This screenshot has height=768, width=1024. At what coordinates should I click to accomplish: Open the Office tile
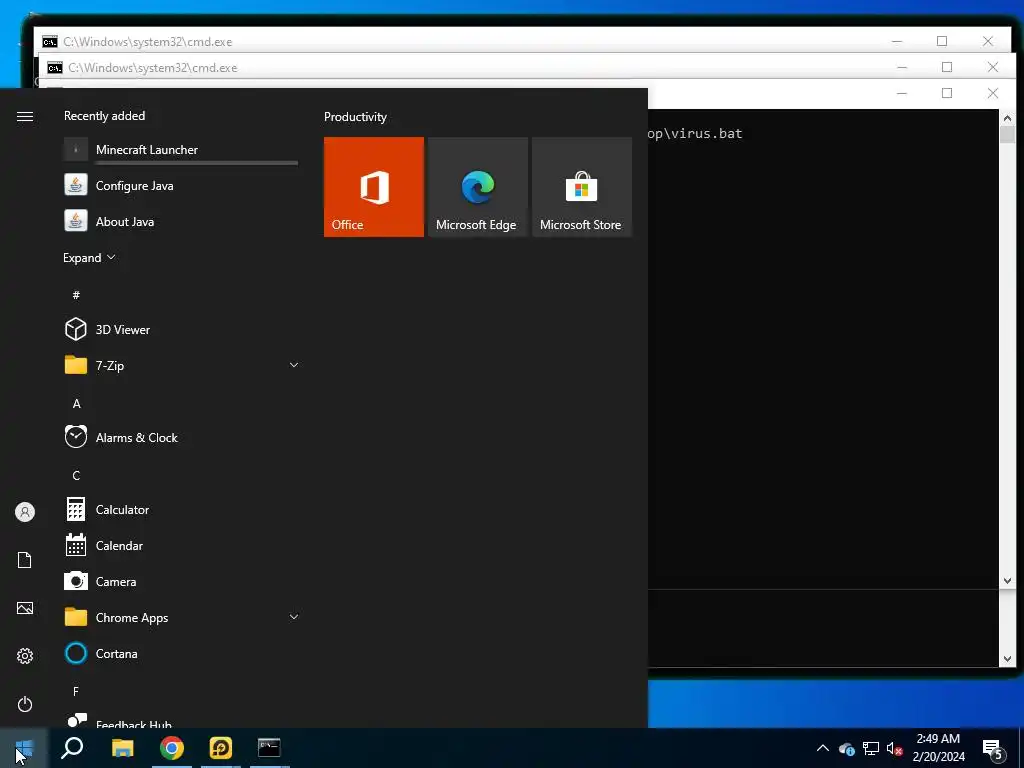[374, 187]
